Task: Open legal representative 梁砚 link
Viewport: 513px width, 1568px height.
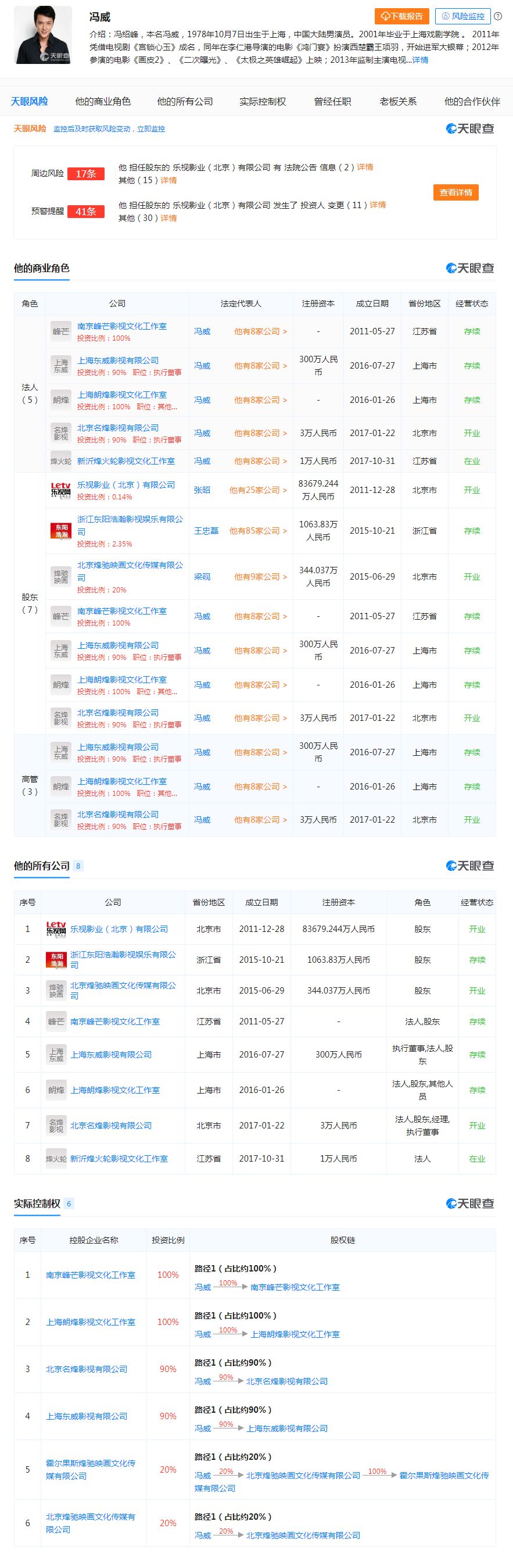Action: click(x=202, y=576)
